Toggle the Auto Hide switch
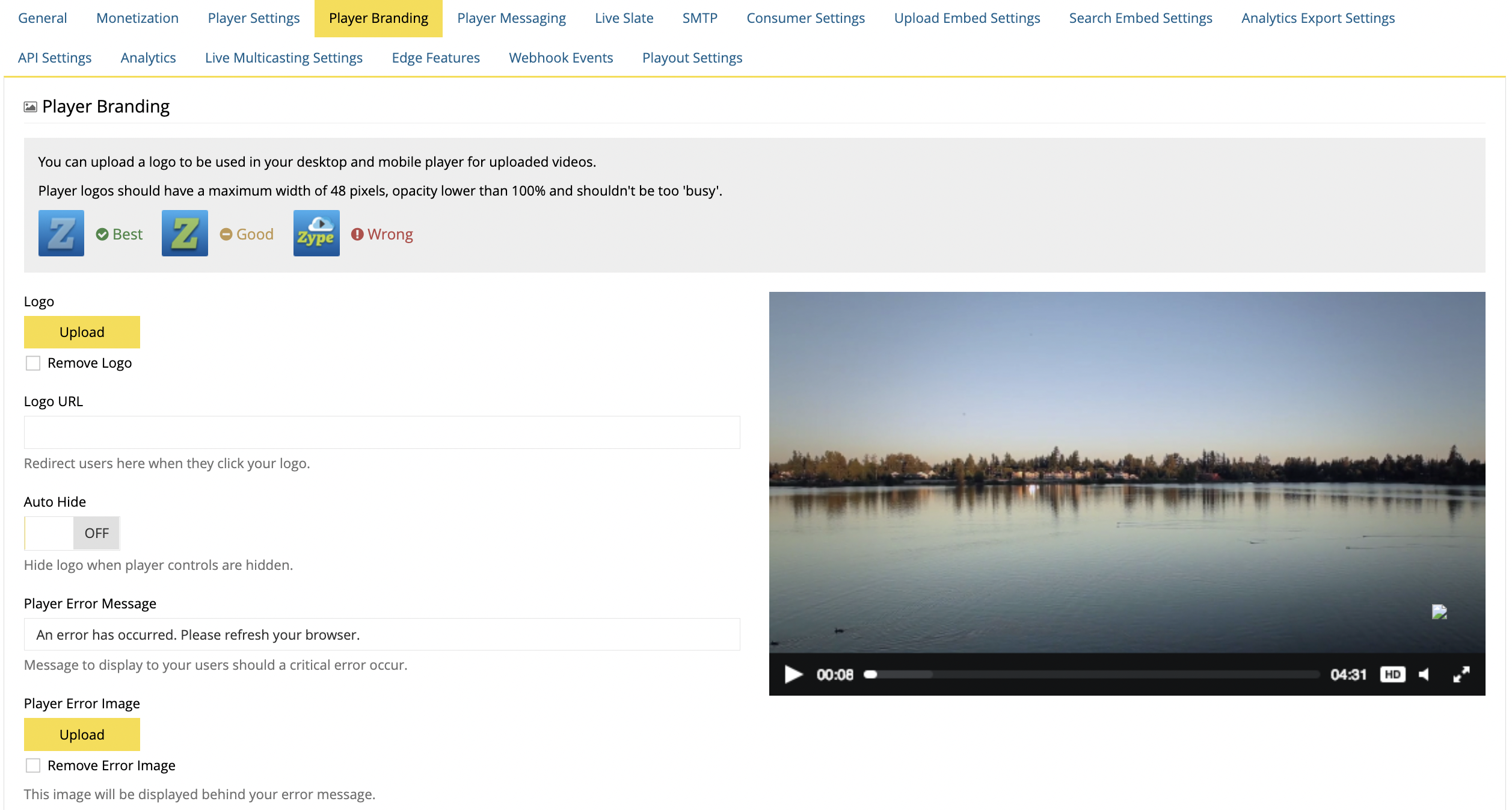The width and height of the screenshot is (1512, 810). pos(72,533)
